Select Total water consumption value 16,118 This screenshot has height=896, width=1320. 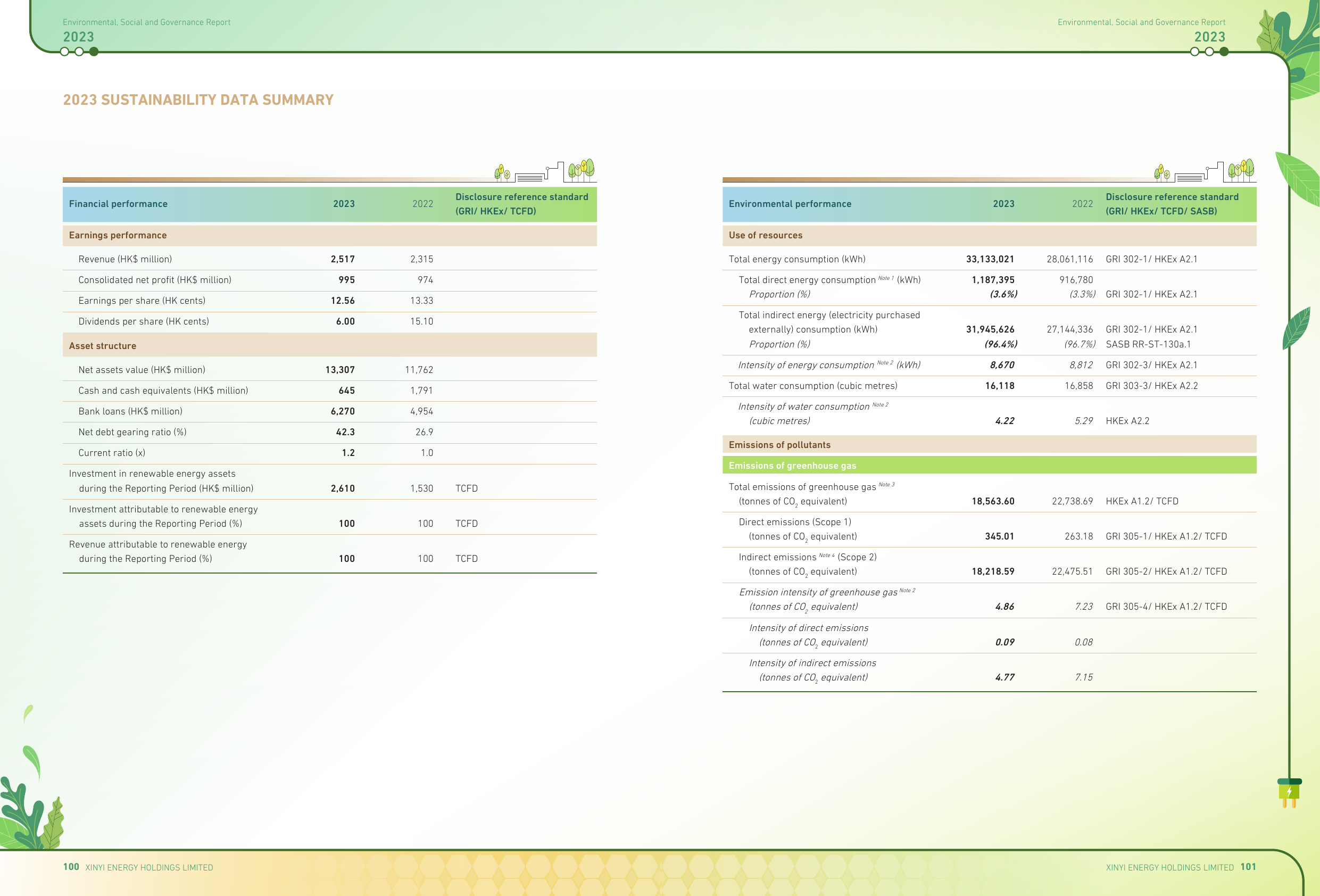(1000, 386)
